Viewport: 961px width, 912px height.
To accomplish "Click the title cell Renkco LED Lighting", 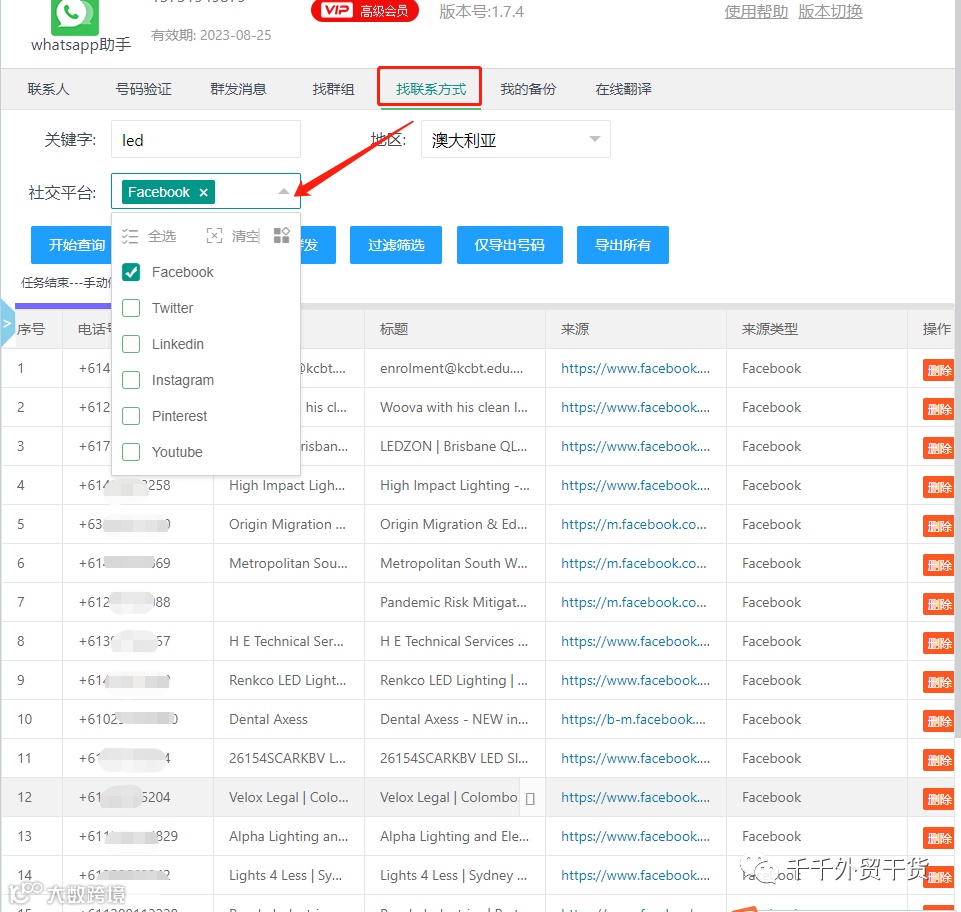I will (454, 680).
